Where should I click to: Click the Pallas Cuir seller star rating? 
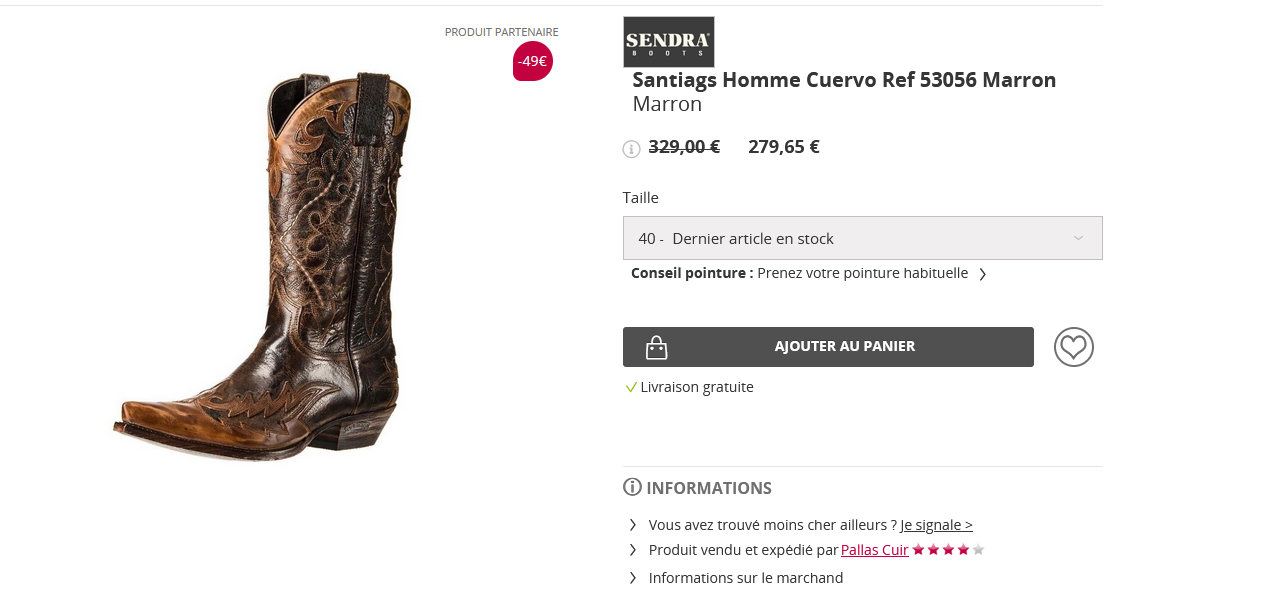tap(947, 550)
